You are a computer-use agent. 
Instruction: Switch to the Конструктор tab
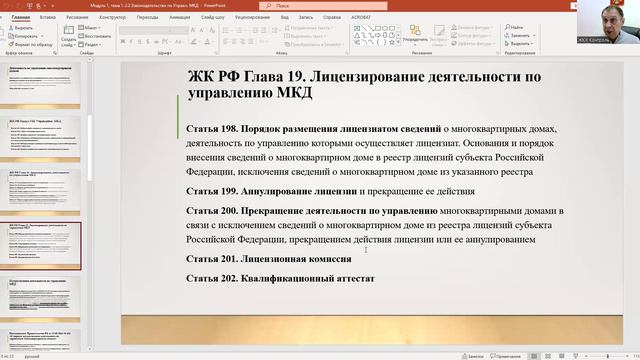click(x=112, y=18)
